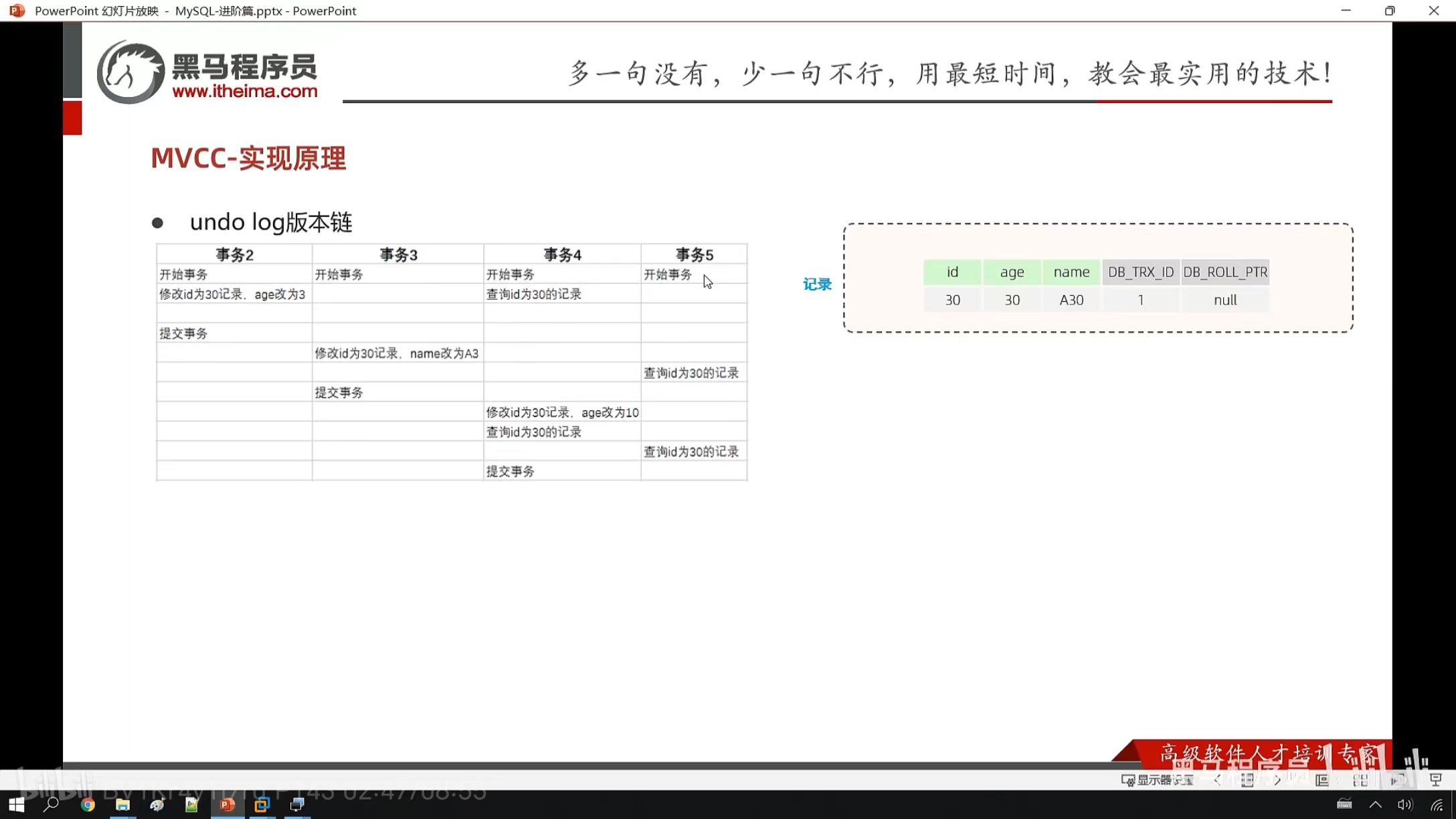This screenshot has height=819, width=1456.
Task: Open the Windows Start menu
Action: pos(17,804)
